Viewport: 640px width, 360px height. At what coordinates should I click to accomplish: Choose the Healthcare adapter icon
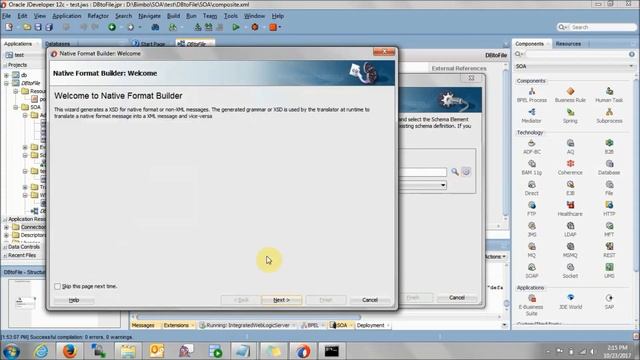pyautogui.click(x=570, y=205)
